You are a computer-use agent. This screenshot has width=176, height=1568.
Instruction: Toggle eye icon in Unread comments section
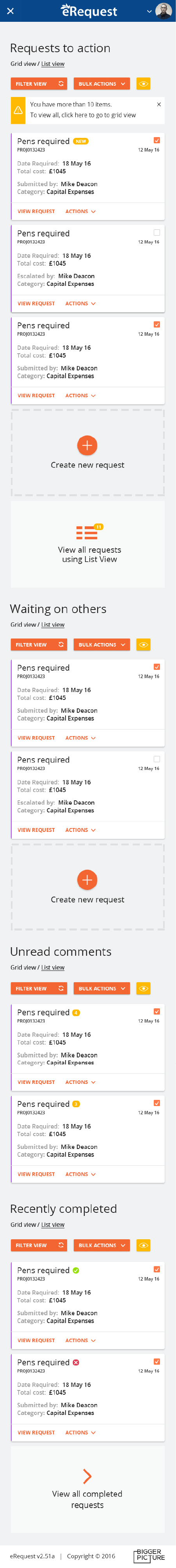tap(143, 988)
